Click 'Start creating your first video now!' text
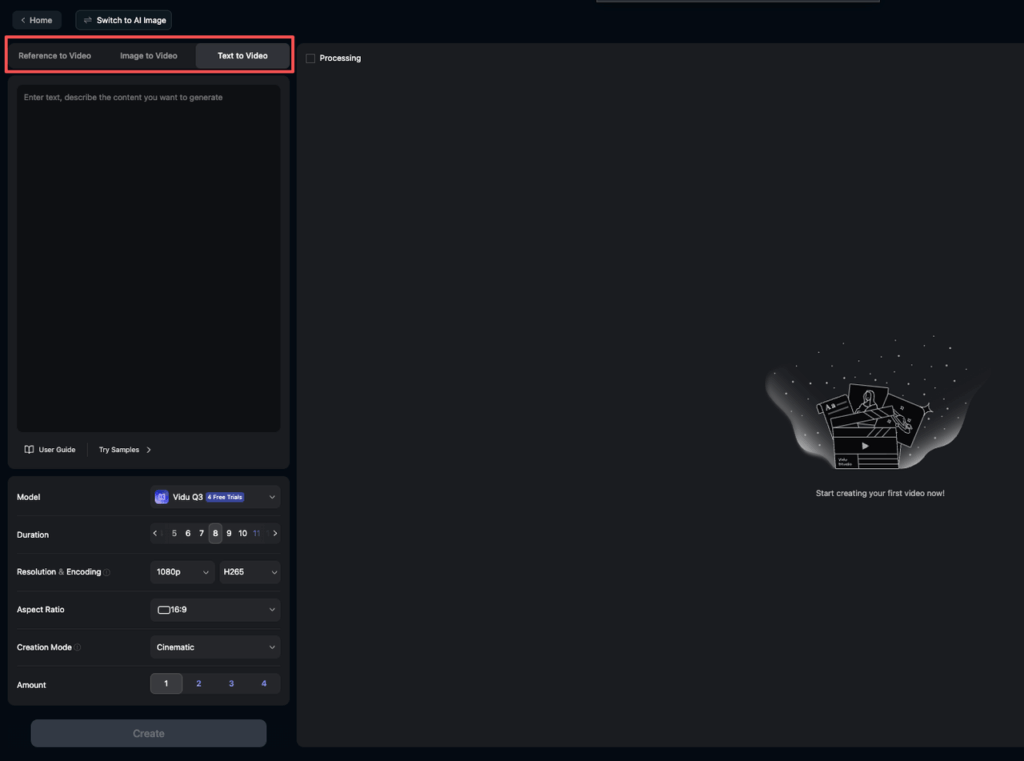Image resolution: width=1024 pixels, height=761 pixels. [x=880, y=493]
